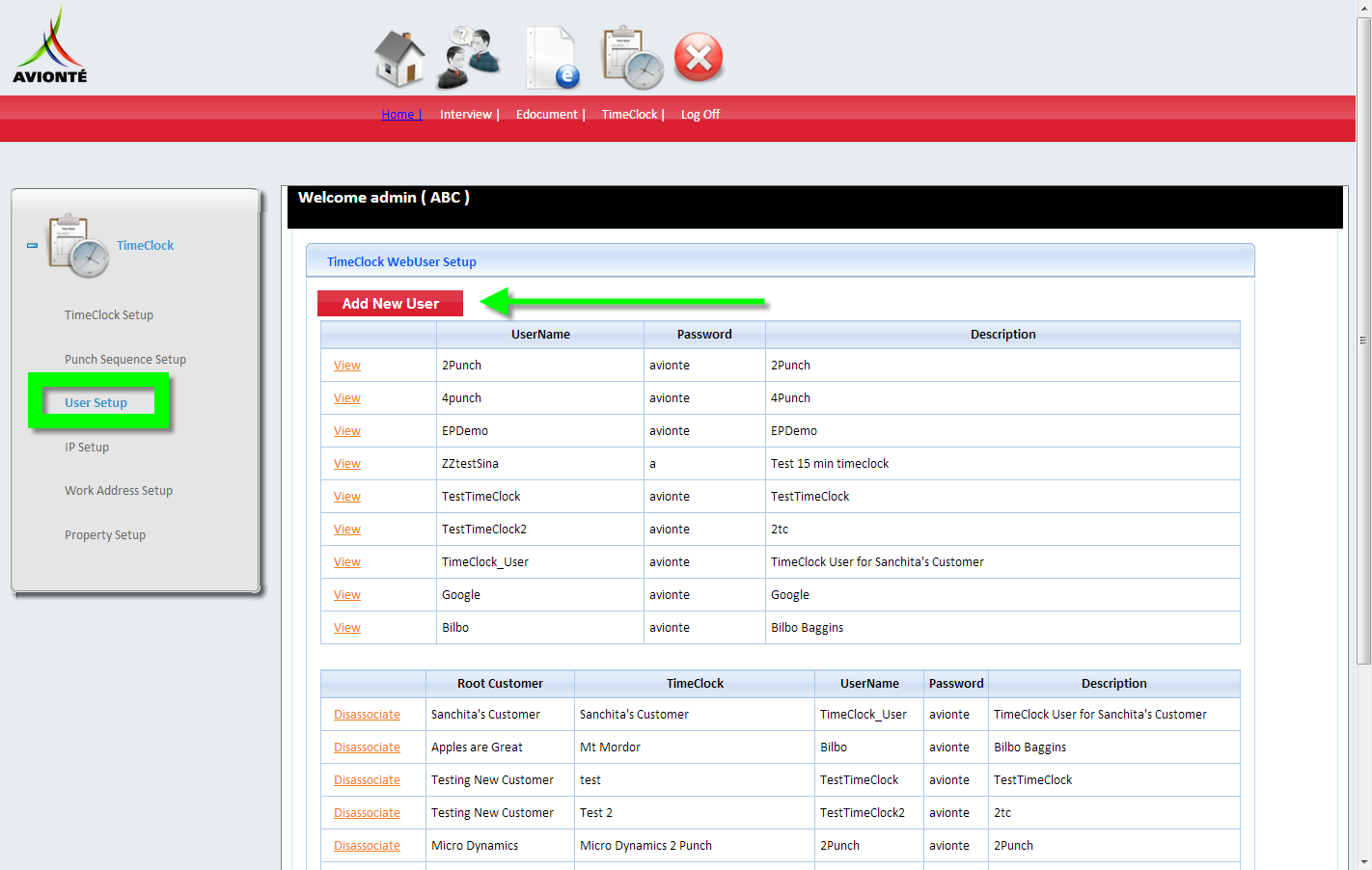Disassociate the TestTimeClock 'test' row
Image resolution: width=1372 pixels, height=870 pixels.
tap(367, 780)
